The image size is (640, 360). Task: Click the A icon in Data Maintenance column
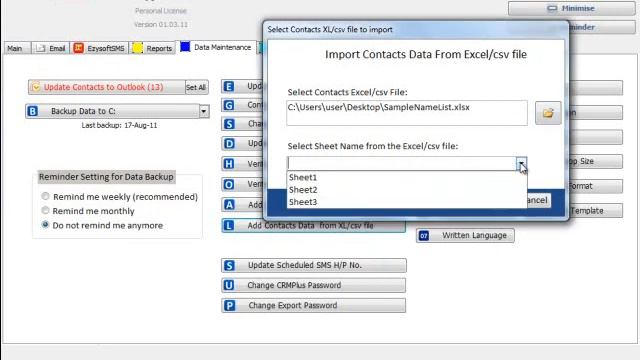[229, 204]
